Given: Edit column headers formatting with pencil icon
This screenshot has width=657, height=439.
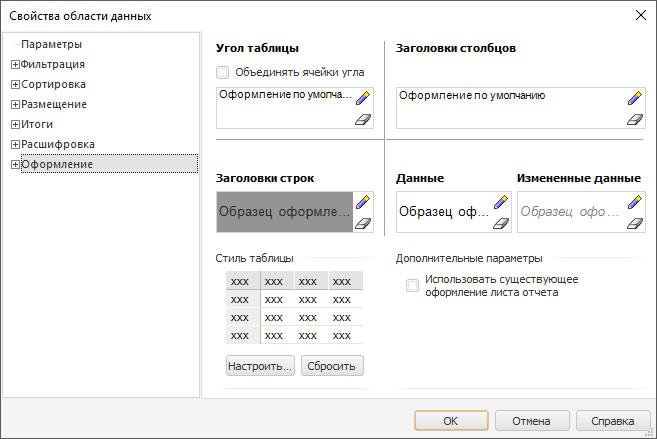Looking at the screenshot, I should pos(634,98).
